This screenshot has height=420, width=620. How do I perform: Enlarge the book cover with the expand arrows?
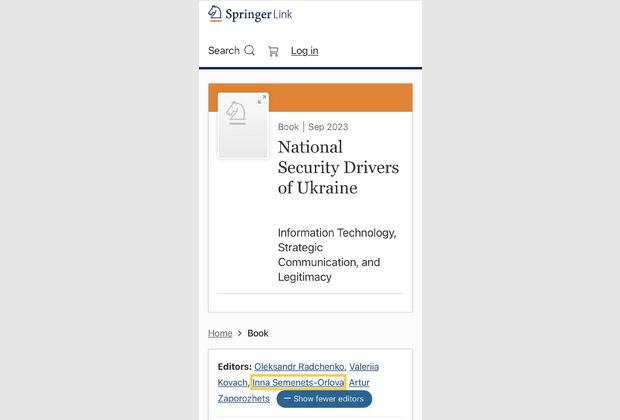point(262,99)
